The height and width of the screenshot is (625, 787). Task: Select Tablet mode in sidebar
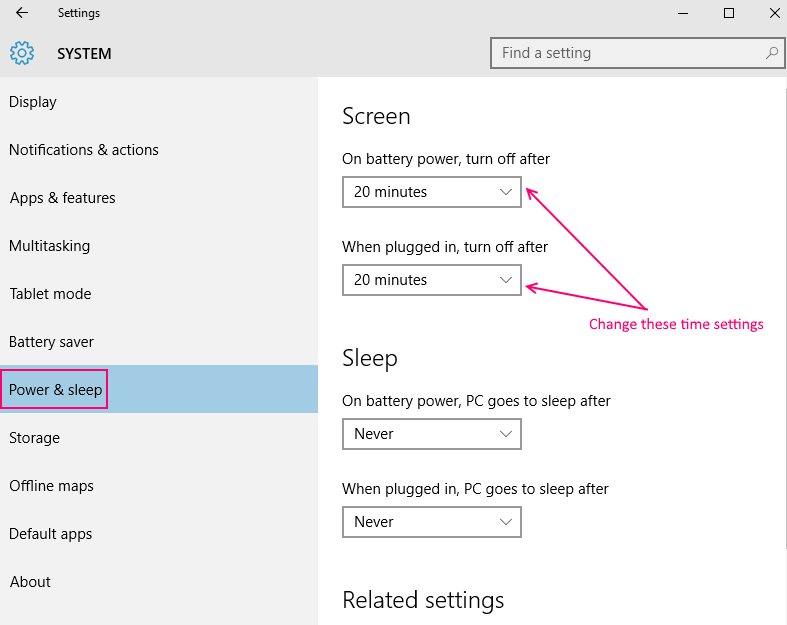[x=159, y=294]
